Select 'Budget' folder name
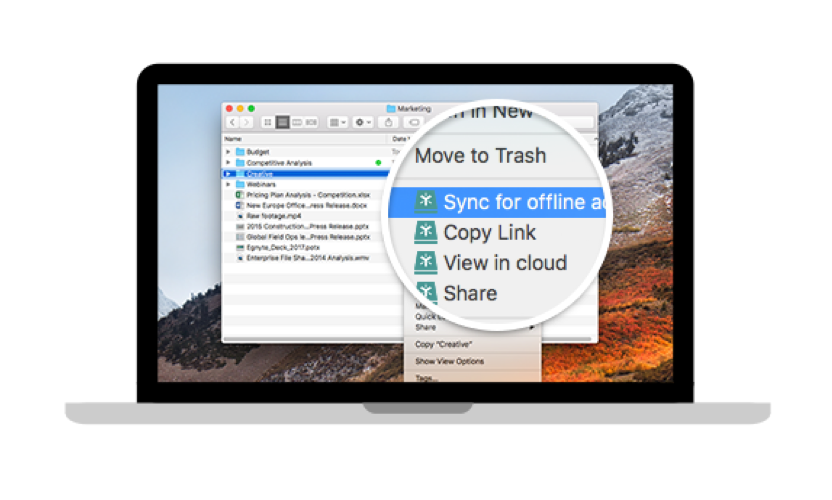832x500 pixels. [258, 152]
